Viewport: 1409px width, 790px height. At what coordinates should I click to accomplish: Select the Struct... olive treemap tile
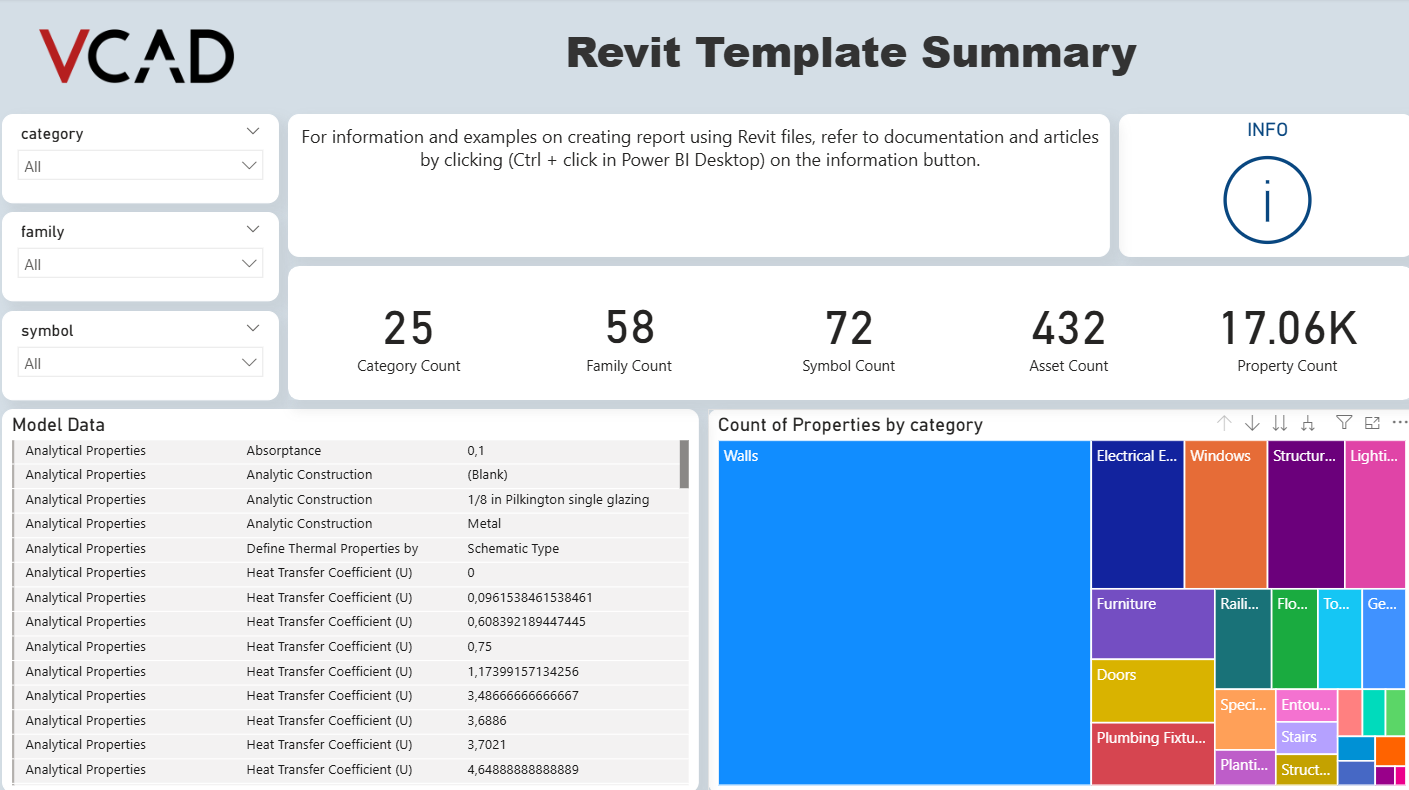pyautogui.click(x=1306, y=770)
